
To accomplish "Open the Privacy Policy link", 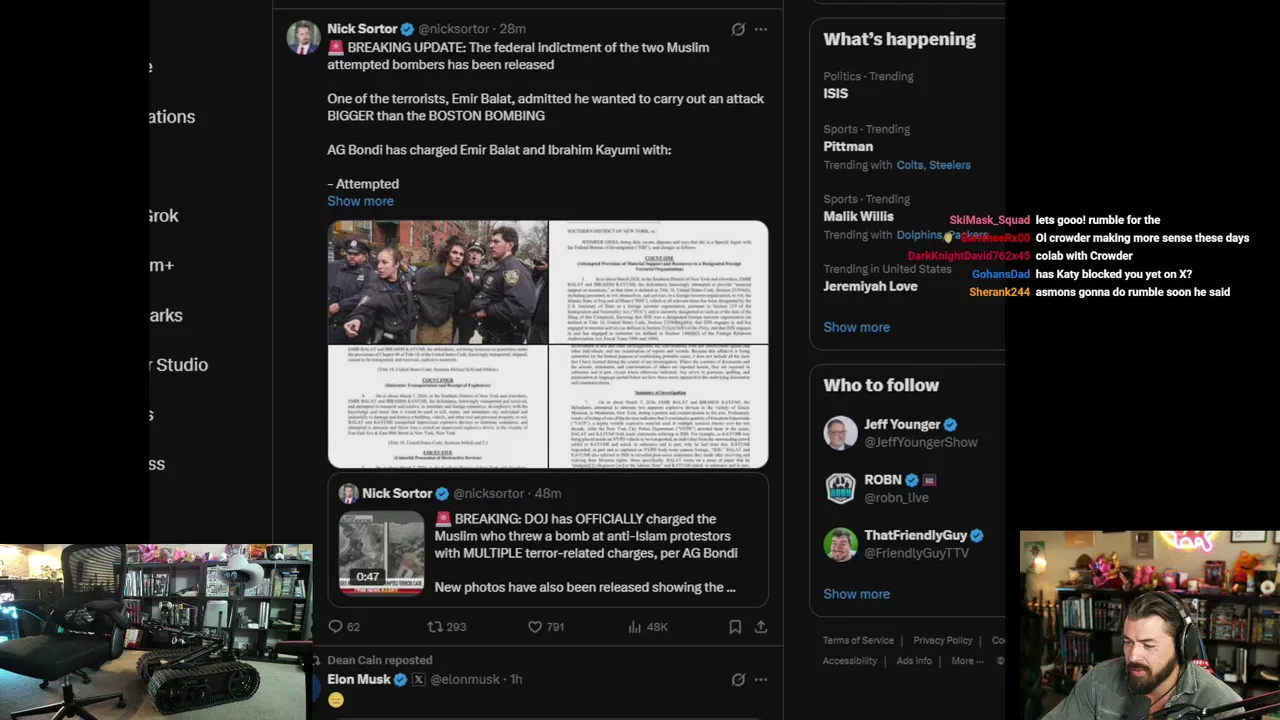I will point(942,640).
